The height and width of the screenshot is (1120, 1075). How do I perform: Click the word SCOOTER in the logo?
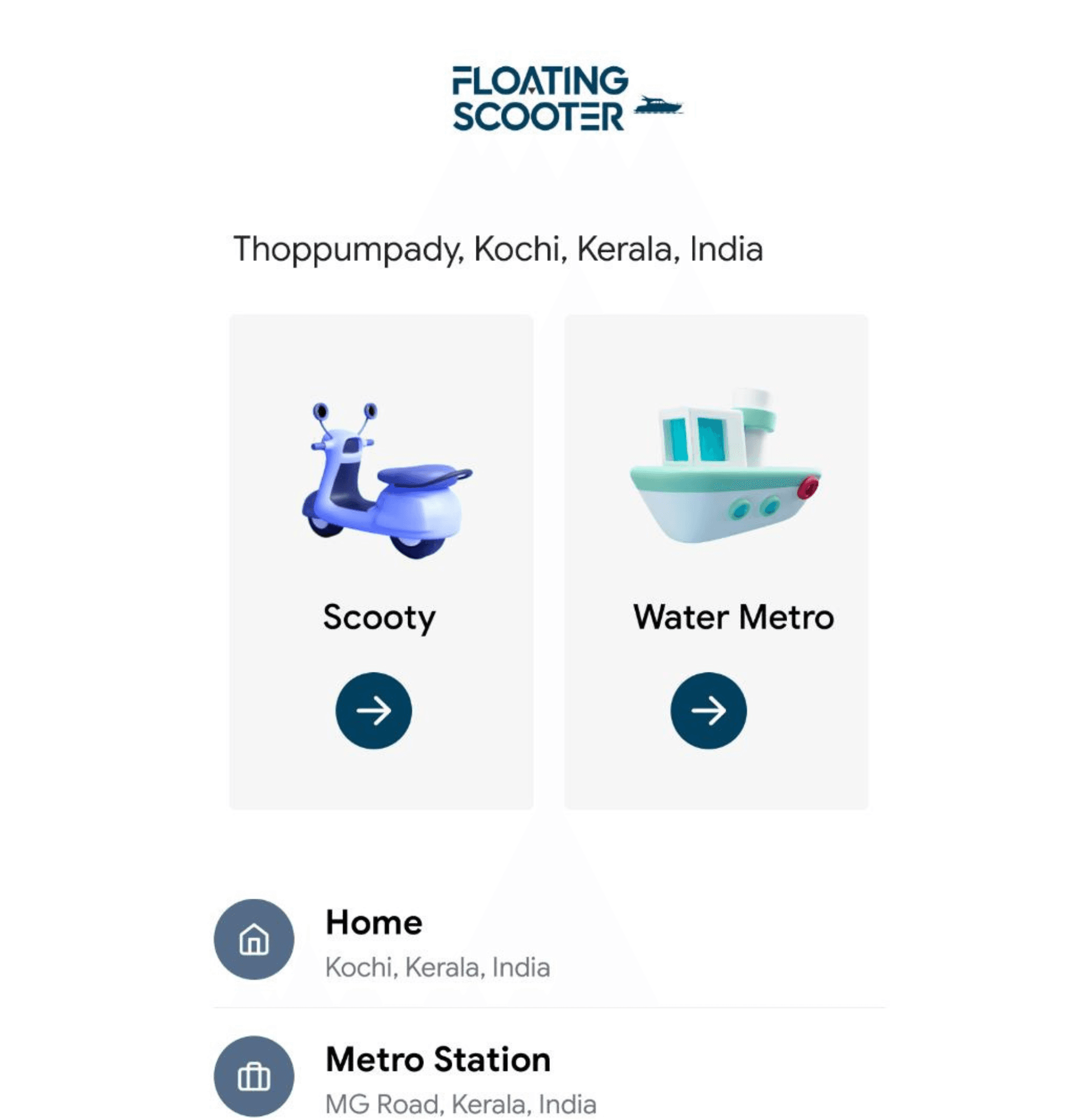[538, 116]
